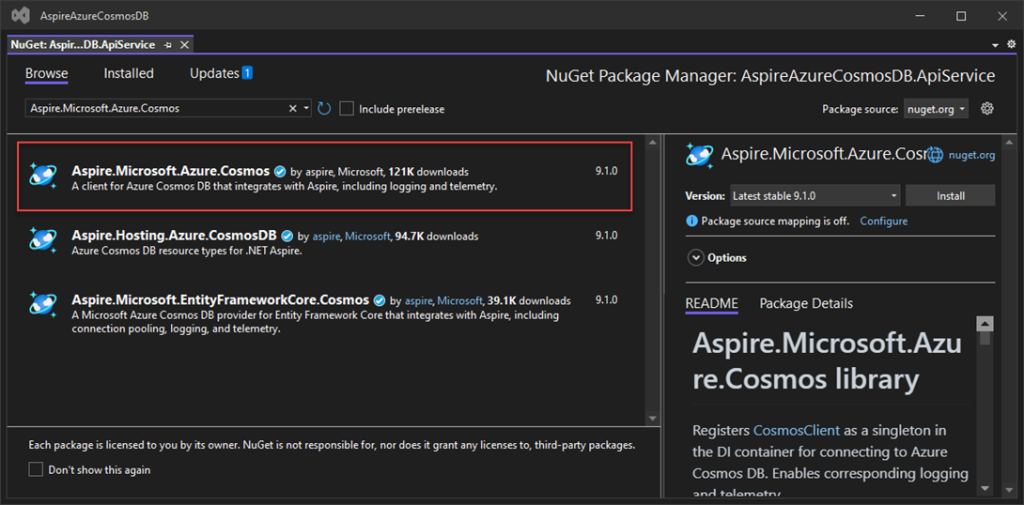This screenshot has width=1024, height=505.
Task: Open NuGet settings via the gear icon
Action: [988, 108]
